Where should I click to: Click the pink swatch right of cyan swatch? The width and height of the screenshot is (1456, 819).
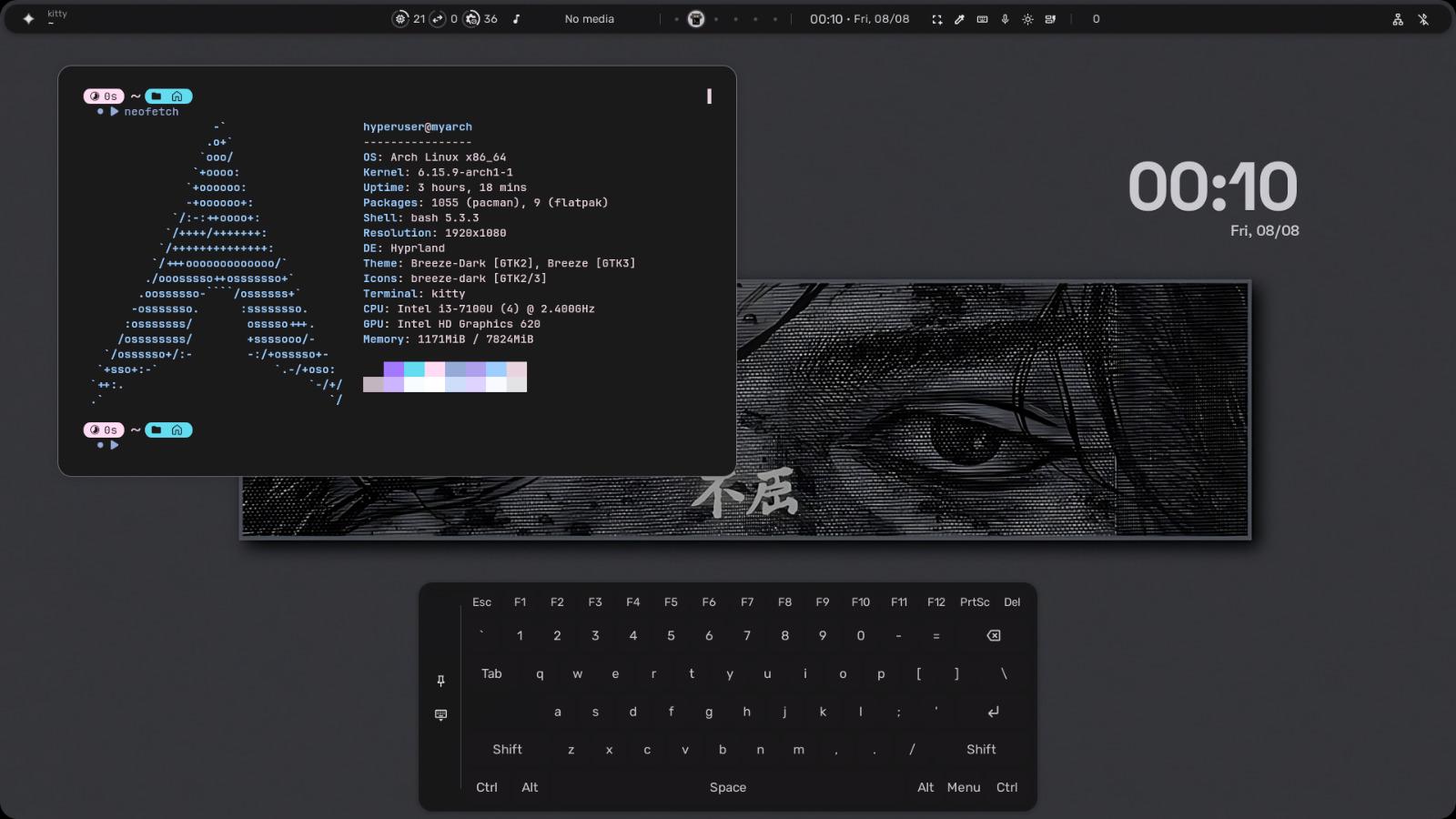point(435,369)
